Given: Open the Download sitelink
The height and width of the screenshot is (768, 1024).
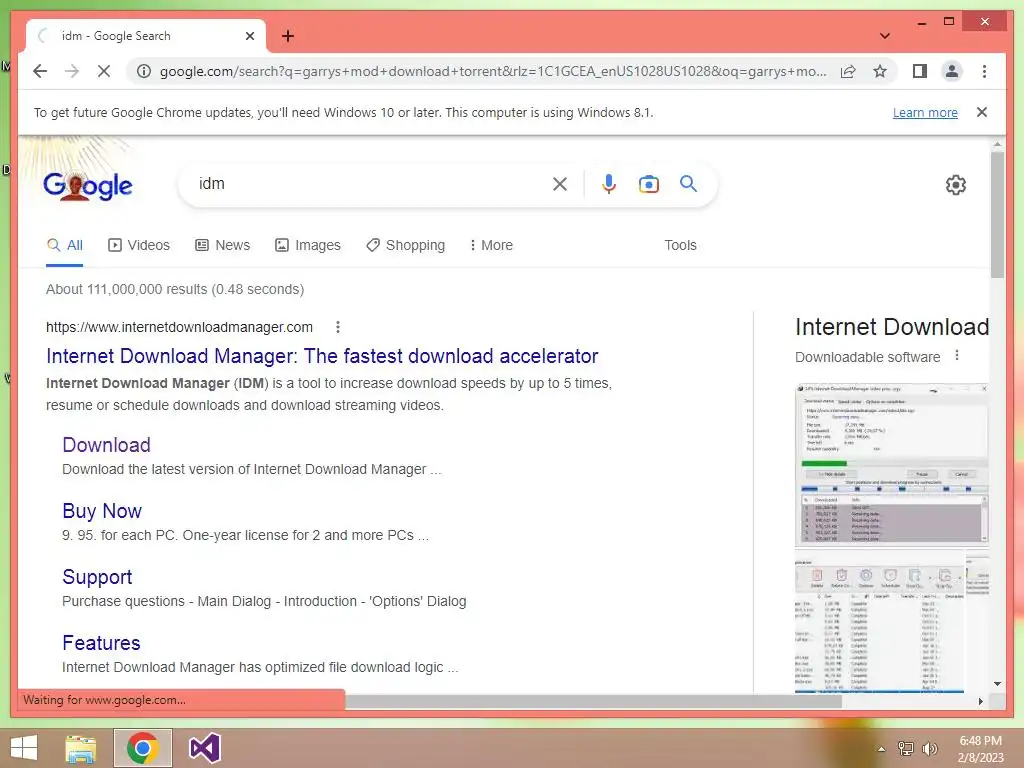Looking at the screenshot, I should pyautogui.click(x=106, y=445).
